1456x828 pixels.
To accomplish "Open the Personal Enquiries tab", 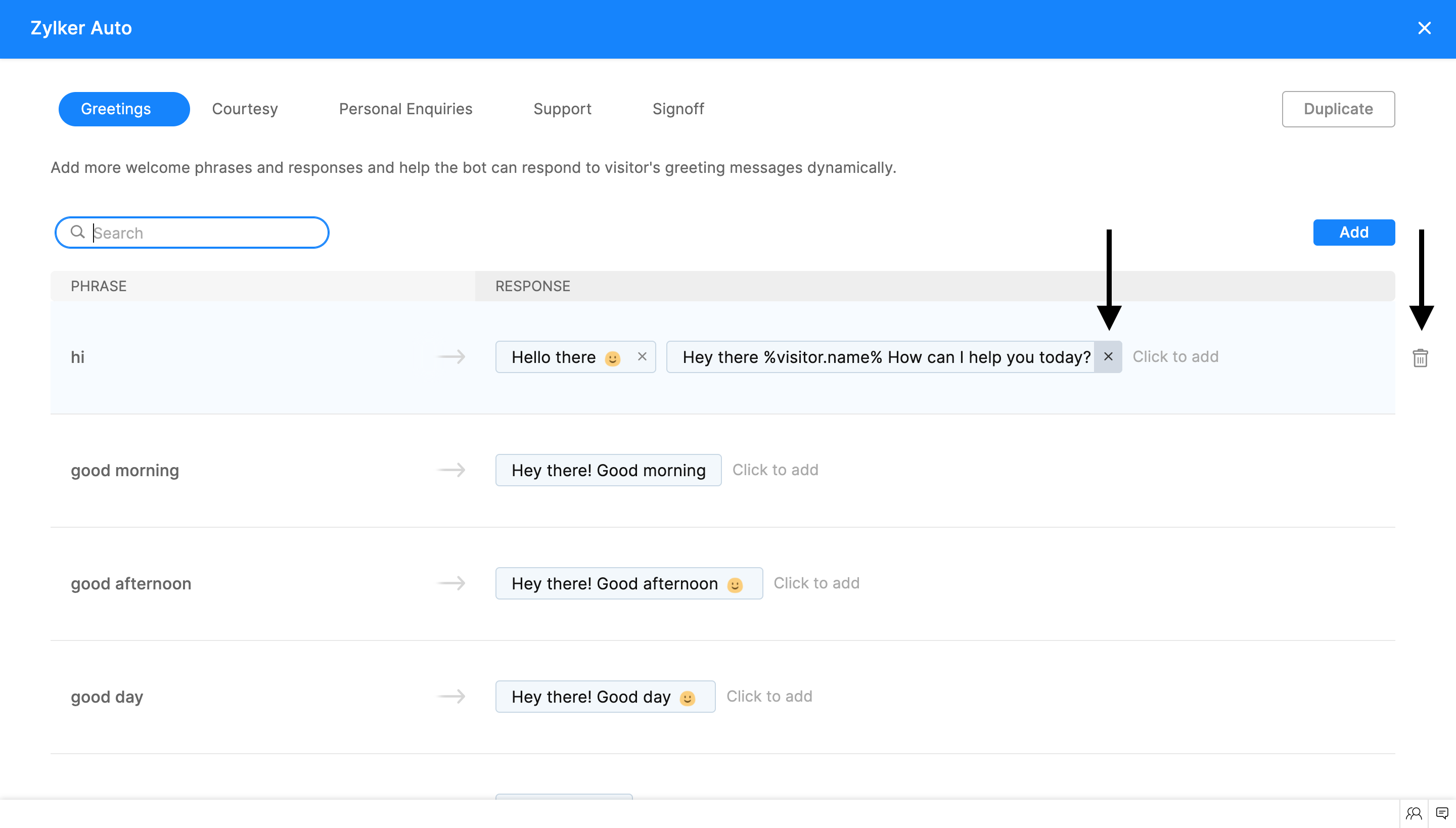I will [x=405, y=109].
